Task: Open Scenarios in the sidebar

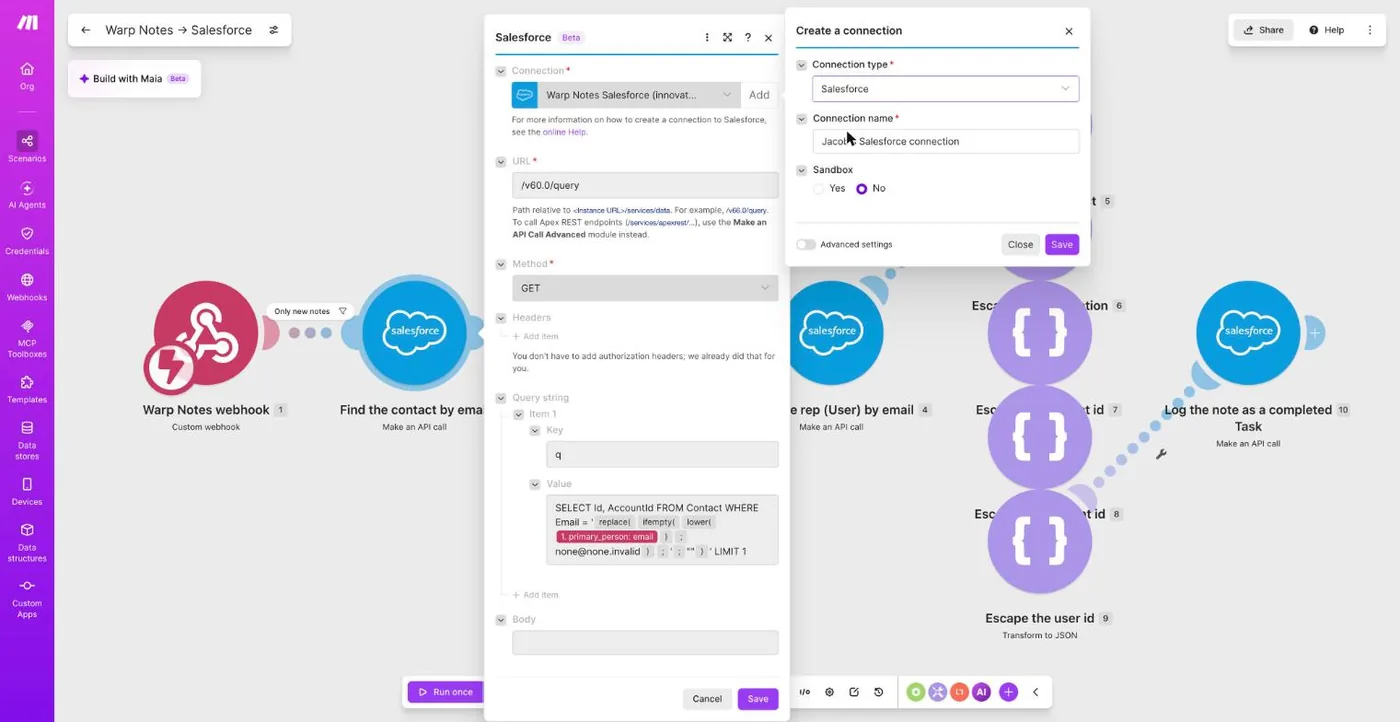Action: [x=27, y=147]
